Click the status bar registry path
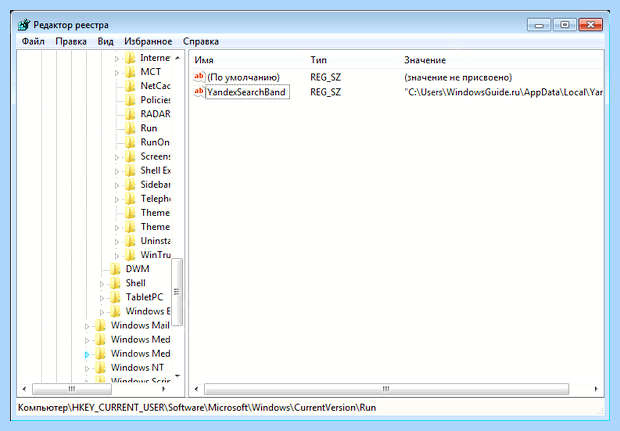This screenshot has height=431, width=620. (x=197, y=408)
